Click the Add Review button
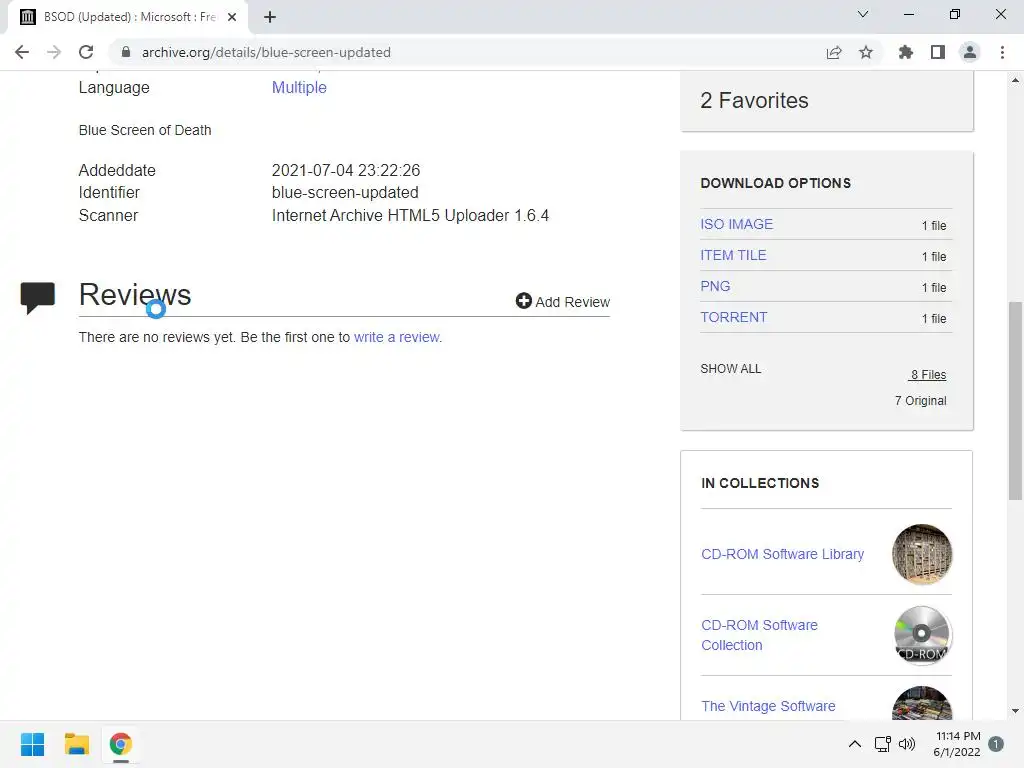This screenshot has width=1024, height=768. pyautogui.click(x=562, y=302)
